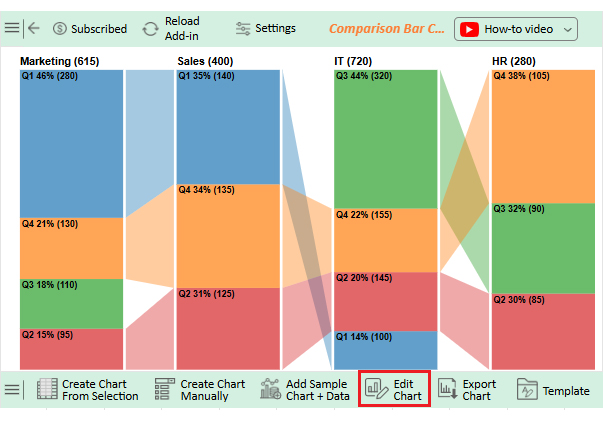Image resolution: width=603 pixels, height=422 pixels.
Task: Click the back arrow icon
Action: coord(34,28)
